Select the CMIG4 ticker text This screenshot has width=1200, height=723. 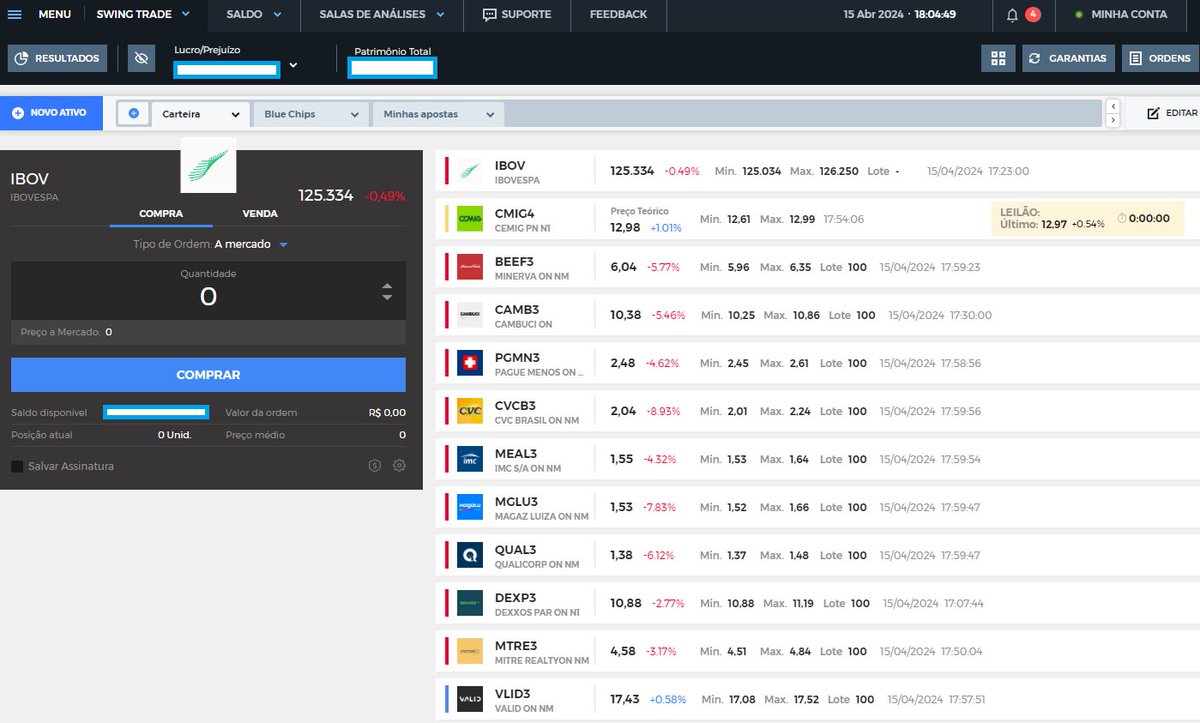pos(515,213)
